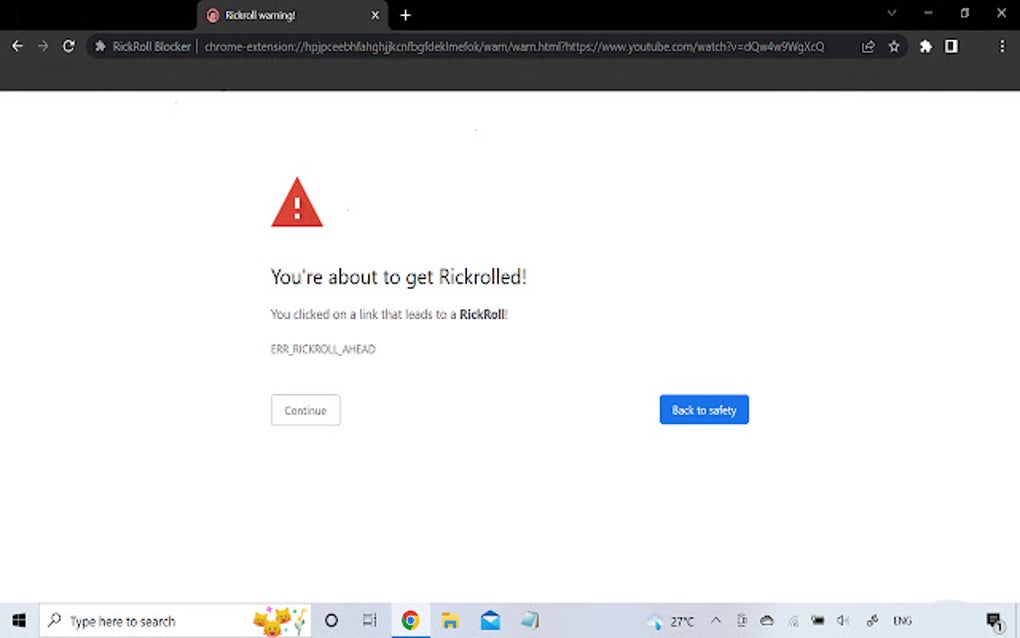This screenshot has width=1020, height=638.
Task: Click the browser back arrow
Action: (17, 46)
